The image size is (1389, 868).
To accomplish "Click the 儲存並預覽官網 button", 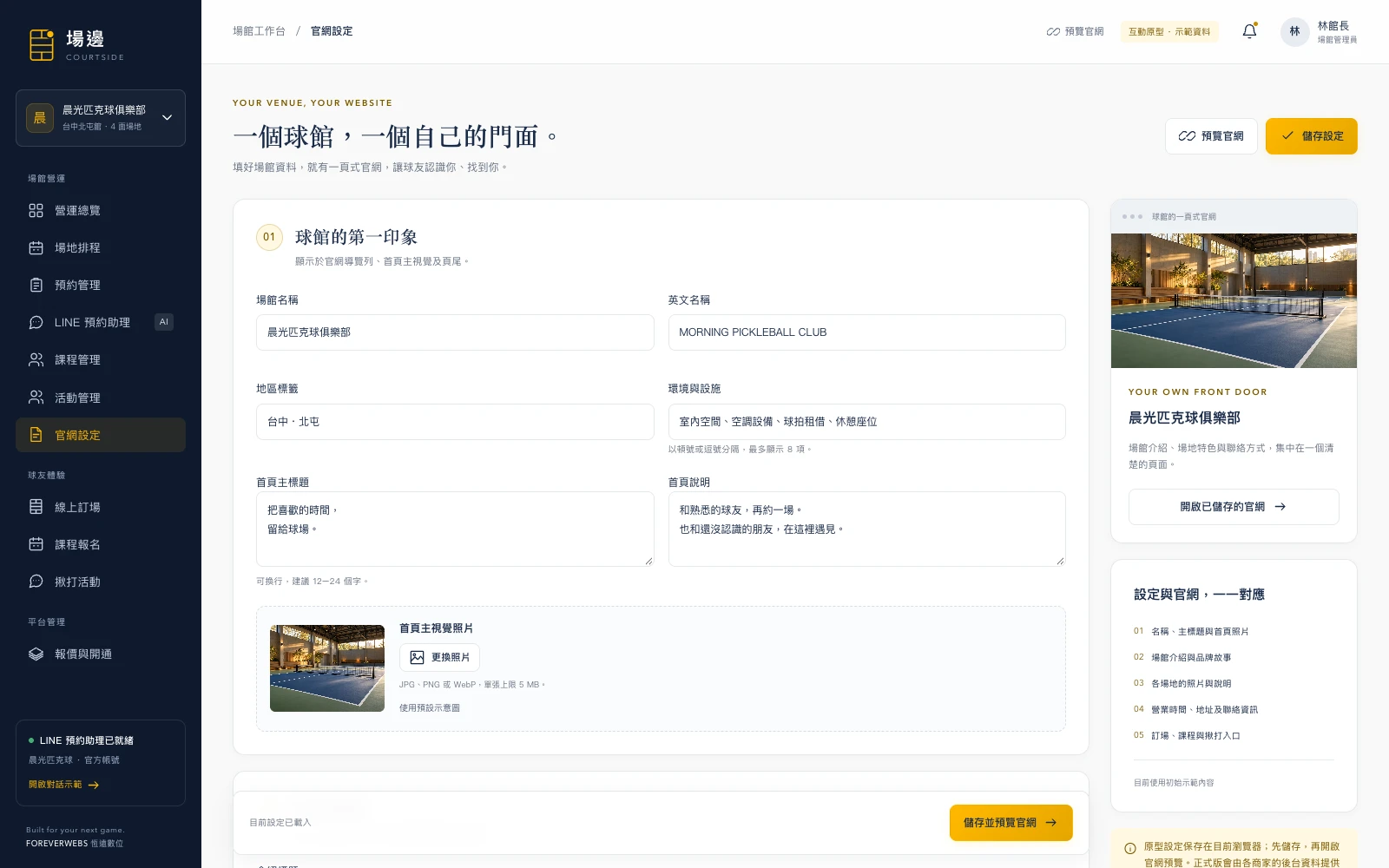I will pos(1010,823).
